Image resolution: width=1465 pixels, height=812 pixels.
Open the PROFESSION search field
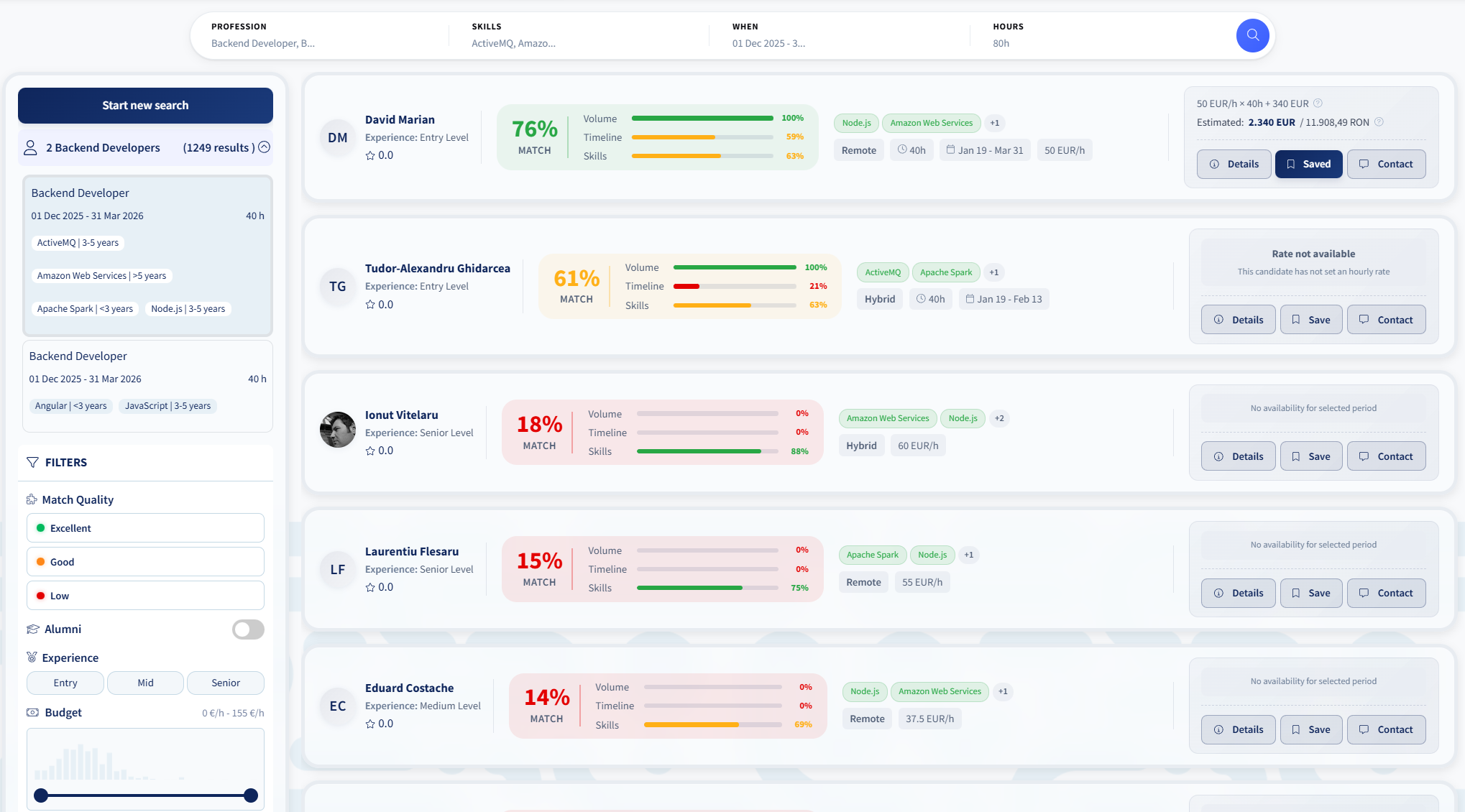tap(320, 35)
